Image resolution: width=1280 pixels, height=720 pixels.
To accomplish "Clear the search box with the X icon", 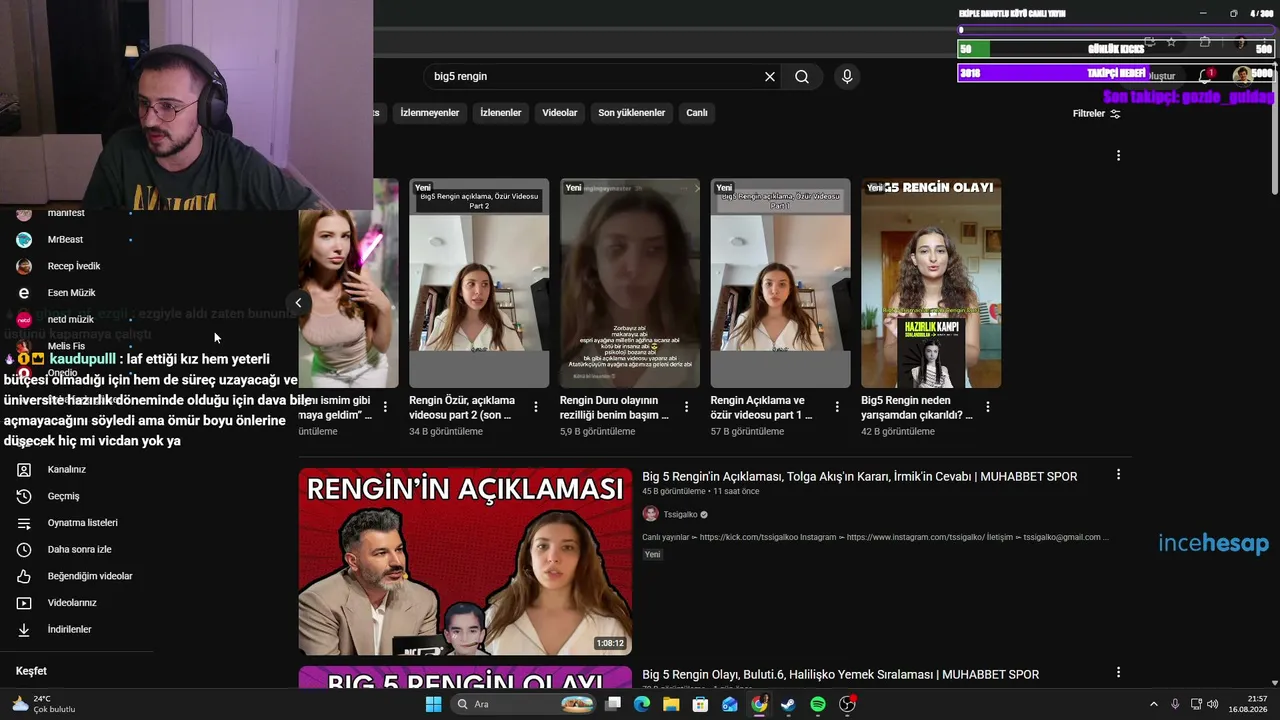I will click(770, 76).
